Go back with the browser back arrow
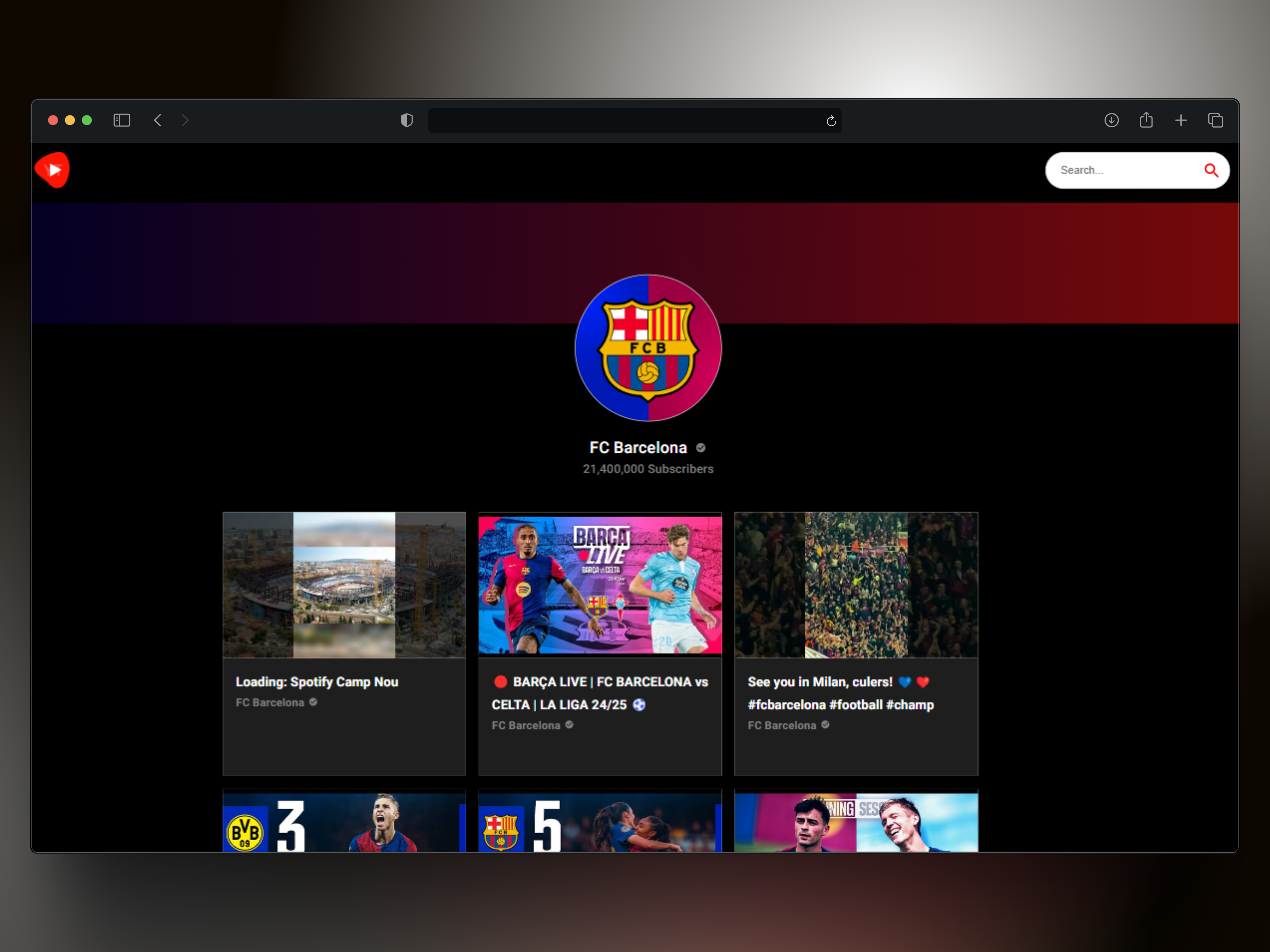Image resolution: width=1270 pixels, height=952 pixels. (158, 121)
